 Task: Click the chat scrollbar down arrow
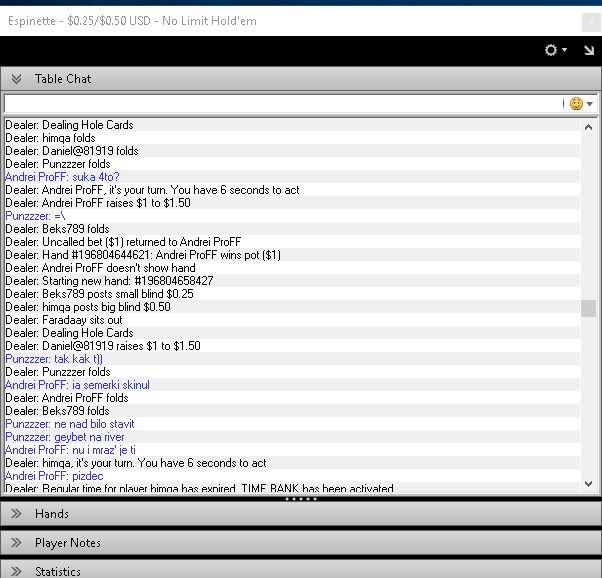pos(588,484)
